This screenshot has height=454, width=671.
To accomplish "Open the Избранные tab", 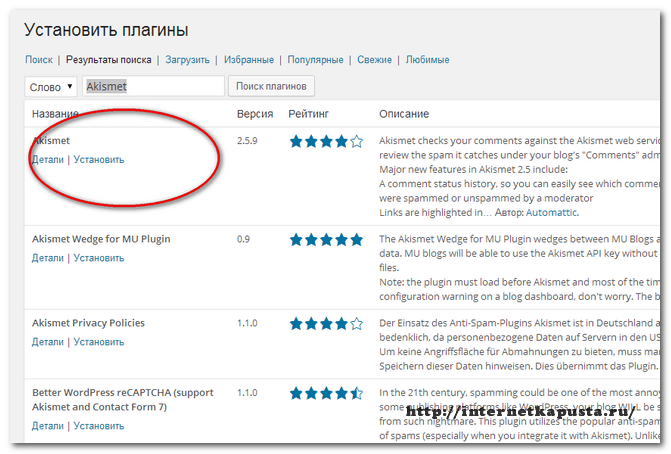I will [249, 60].
